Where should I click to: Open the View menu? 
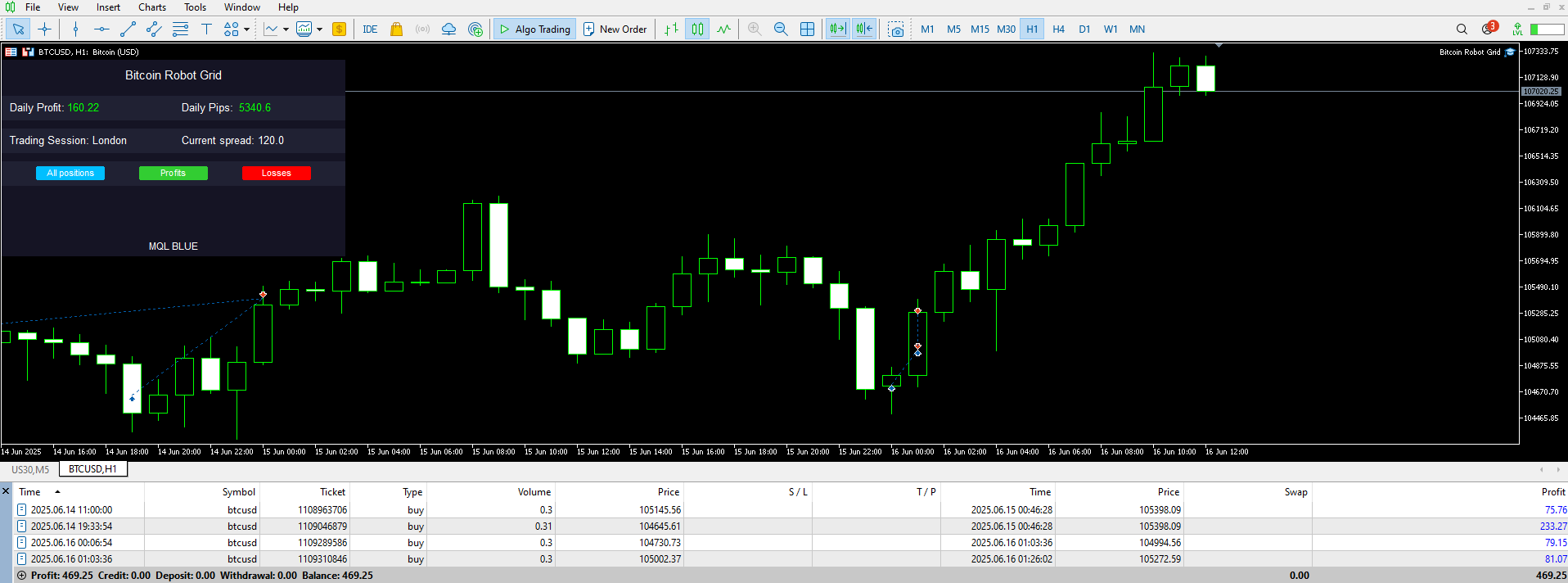pos(68,7)
